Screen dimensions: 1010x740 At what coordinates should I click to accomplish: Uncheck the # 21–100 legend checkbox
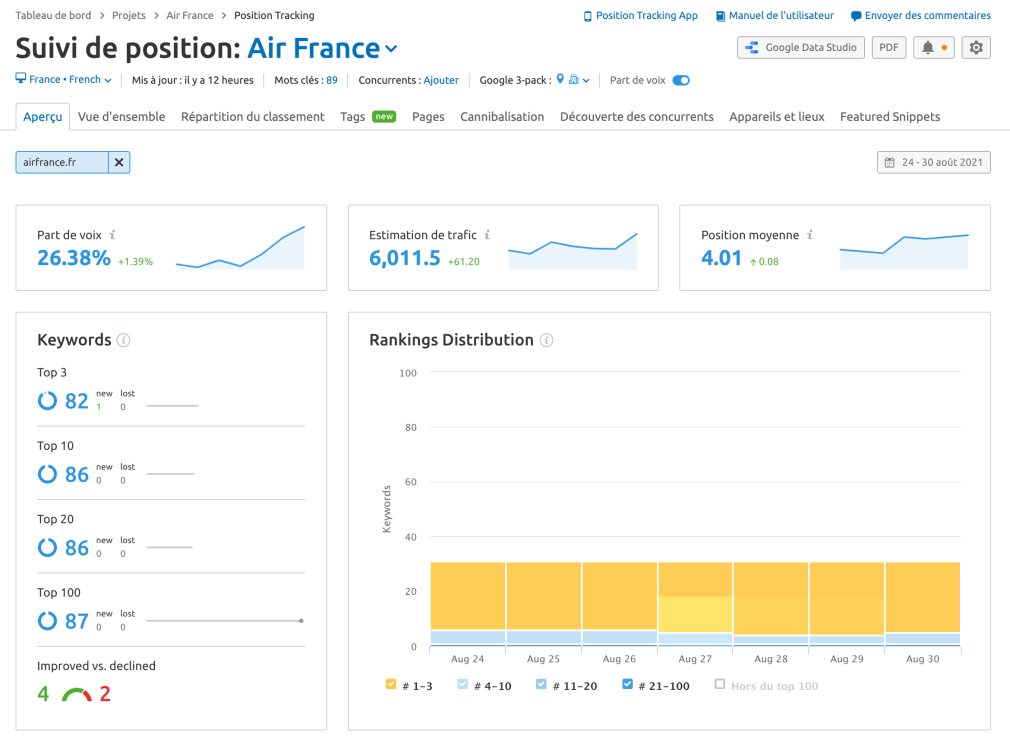627,684
